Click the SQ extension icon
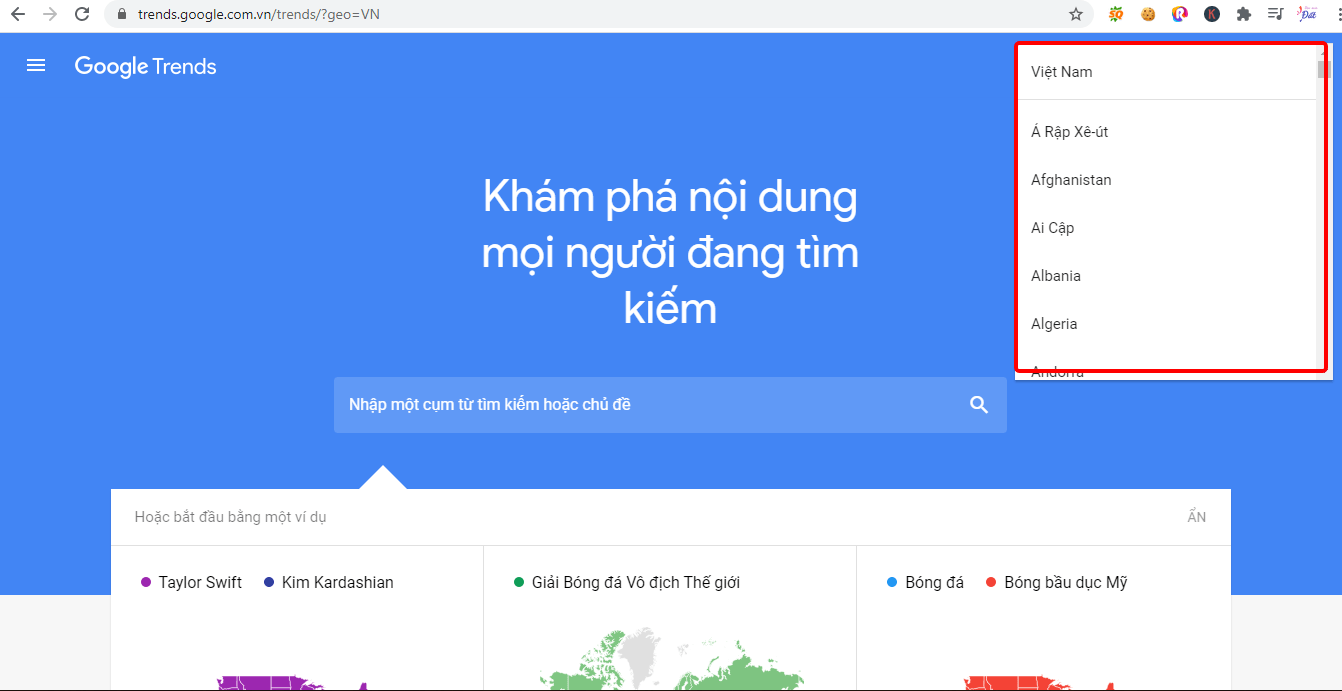This screenshot has height=691, width=1342. click(1116, 14)
